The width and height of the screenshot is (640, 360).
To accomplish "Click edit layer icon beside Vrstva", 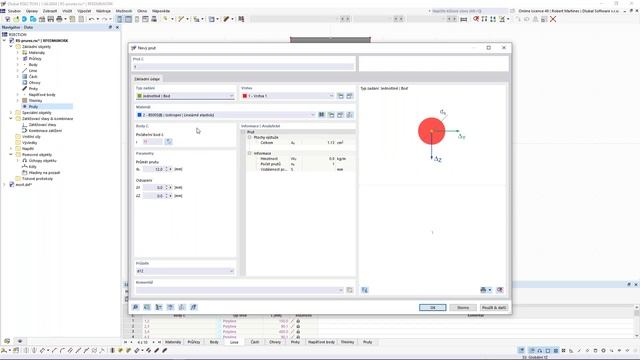I will 350,96.
